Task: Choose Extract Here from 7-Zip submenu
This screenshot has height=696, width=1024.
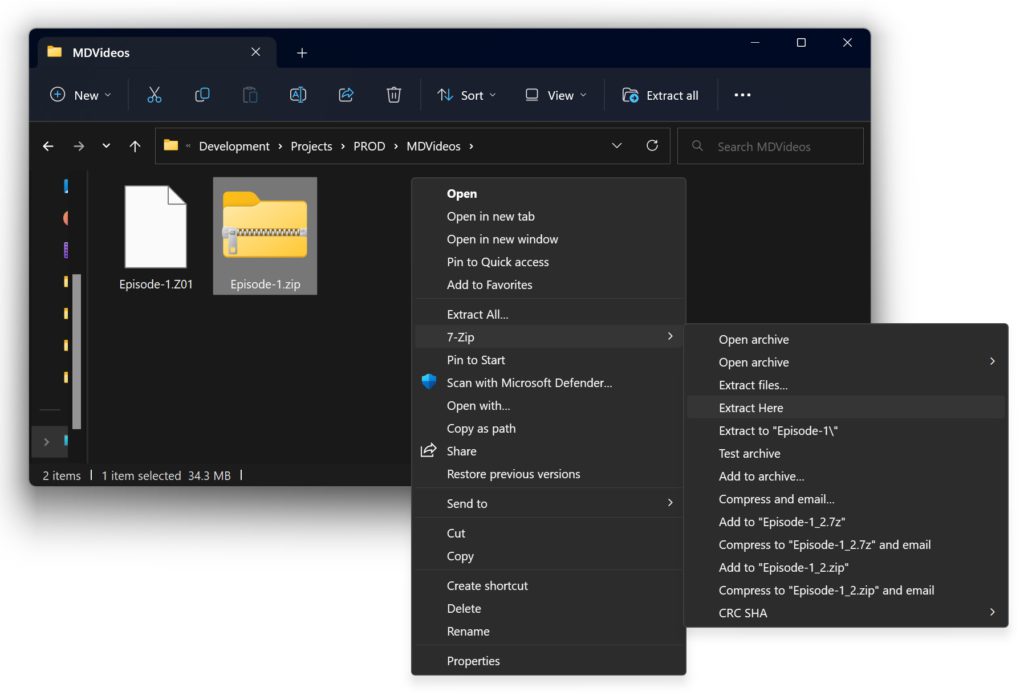Action: [x=751, y=408]
